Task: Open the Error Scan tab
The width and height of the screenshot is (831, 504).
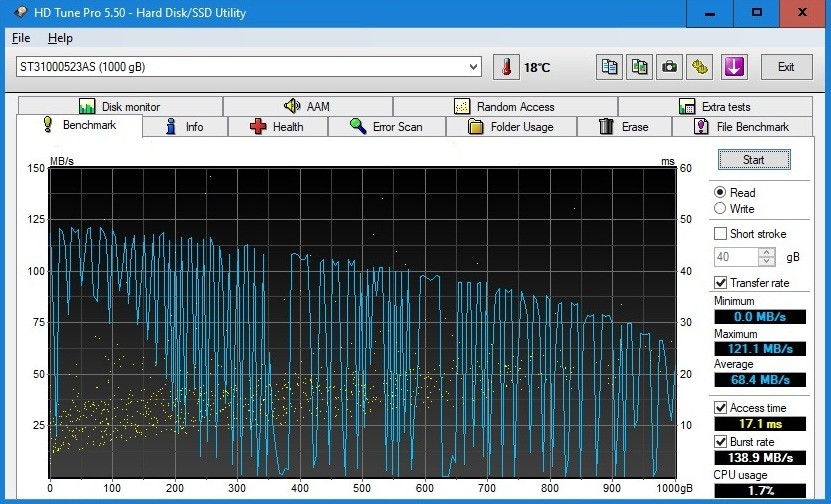Action: [x=387, y=127]
